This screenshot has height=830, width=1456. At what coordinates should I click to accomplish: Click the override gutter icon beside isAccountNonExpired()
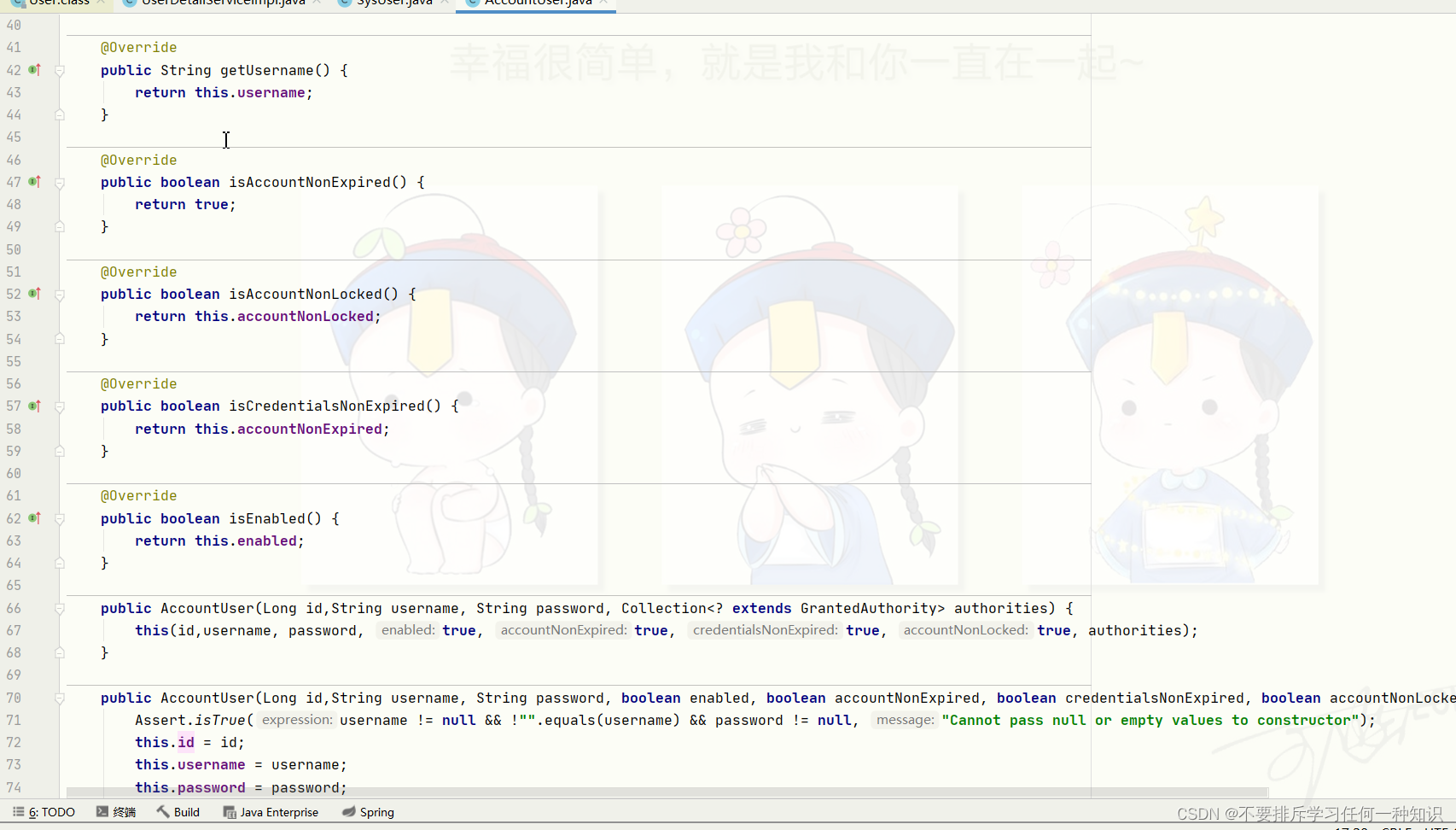pyautogui.click(x=35, y=182)
